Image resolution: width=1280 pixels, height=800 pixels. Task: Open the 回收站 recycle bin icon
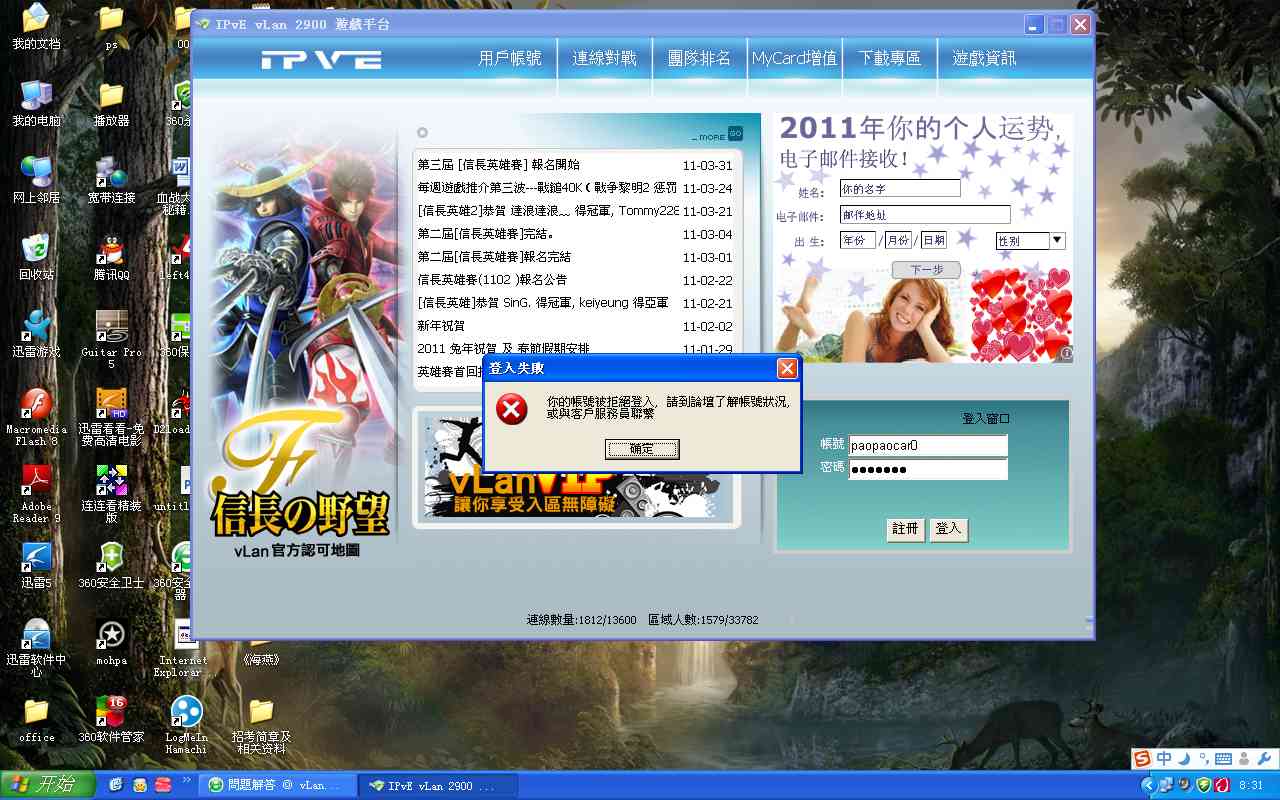pos(36,257)
